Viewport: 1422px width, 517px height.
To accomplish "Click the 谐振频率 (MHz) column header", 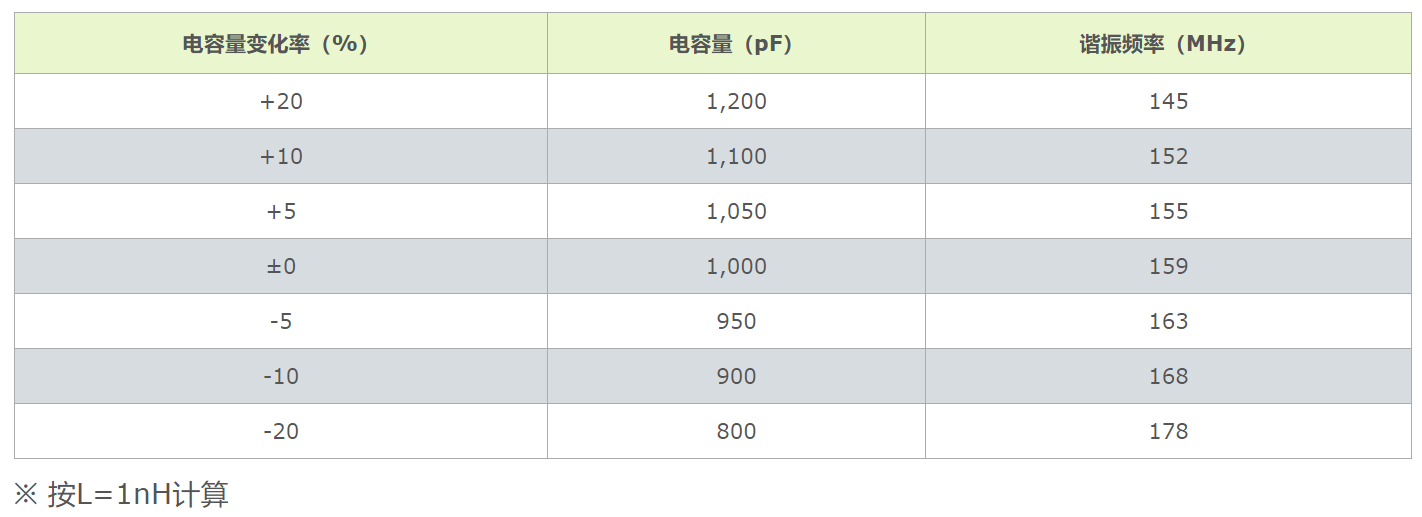I will pos(1168,43).
